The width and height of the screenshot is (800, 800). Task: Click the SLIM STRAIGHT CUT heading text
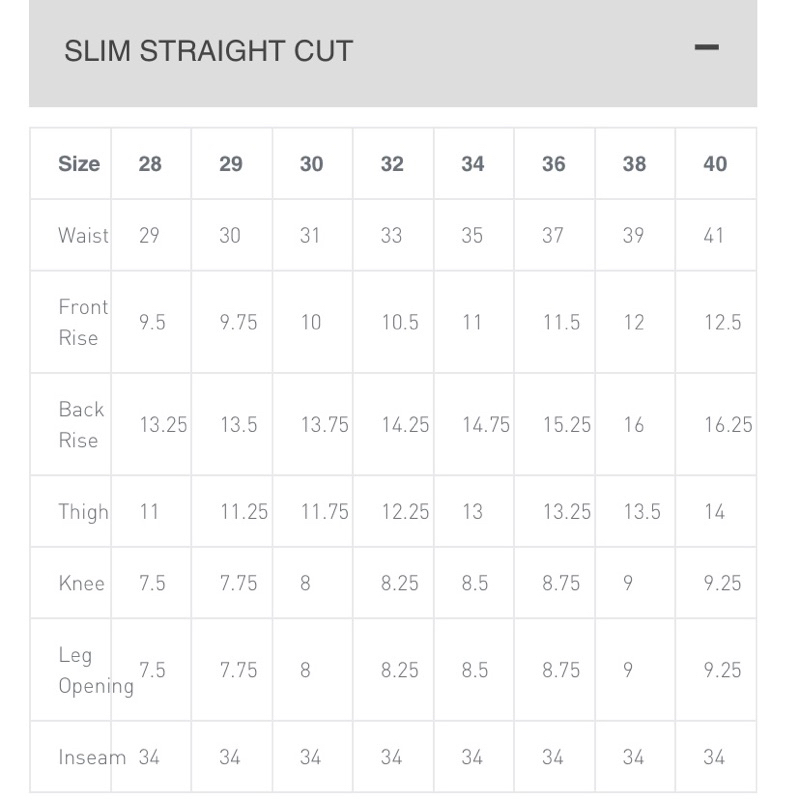pyautogui.click(x=208, y=51)
